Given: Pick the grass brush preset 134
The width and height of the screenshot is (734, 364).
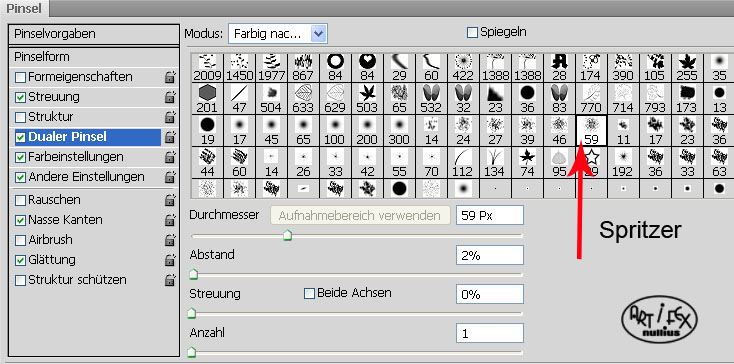Looking at the screenshot, I should click(495, 163).
